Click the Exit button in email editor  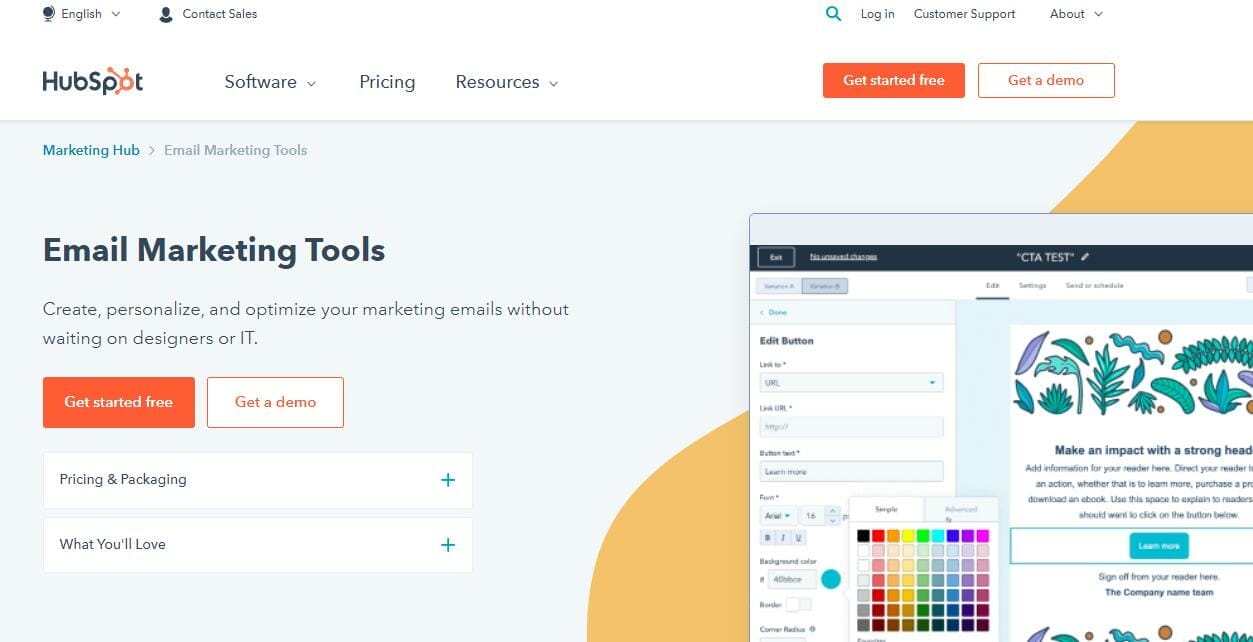[x=776, y=257]
